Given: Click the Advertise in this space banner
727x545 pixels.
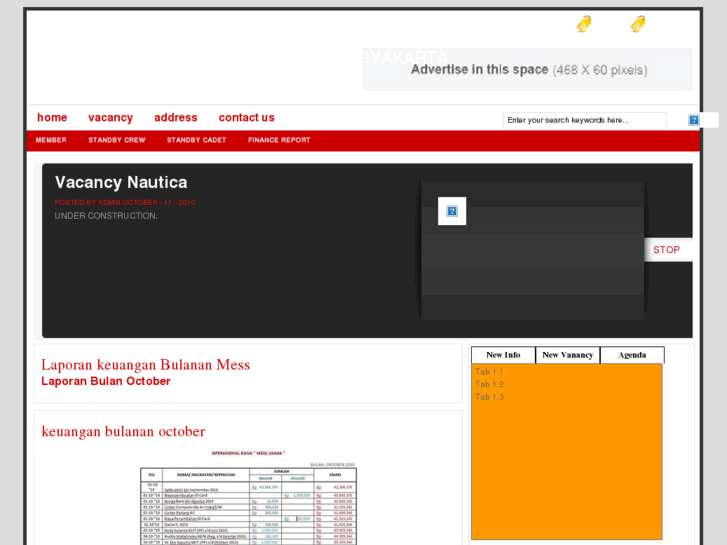Looking at the screenshot, I should (x=528, y=70).
